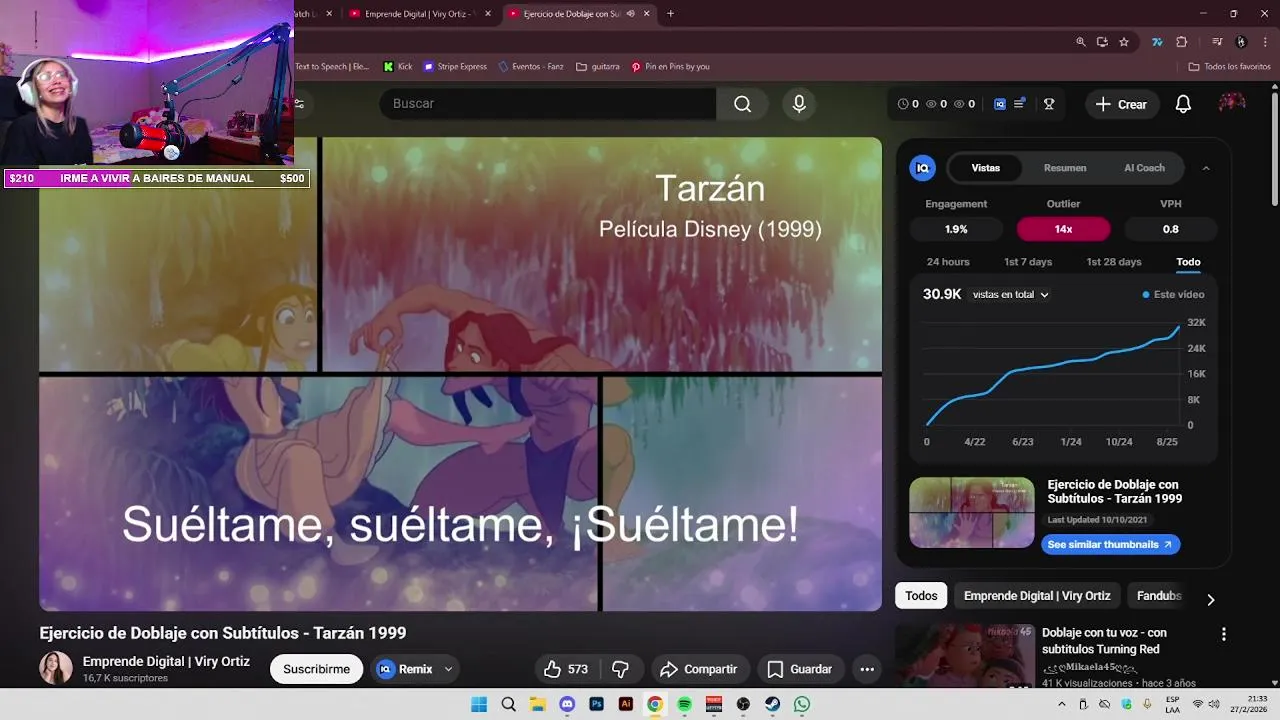This screenshot has width=1280, height=720.
Task: Click the vidIQ blue logo in header toolbar
Action: 999,104
